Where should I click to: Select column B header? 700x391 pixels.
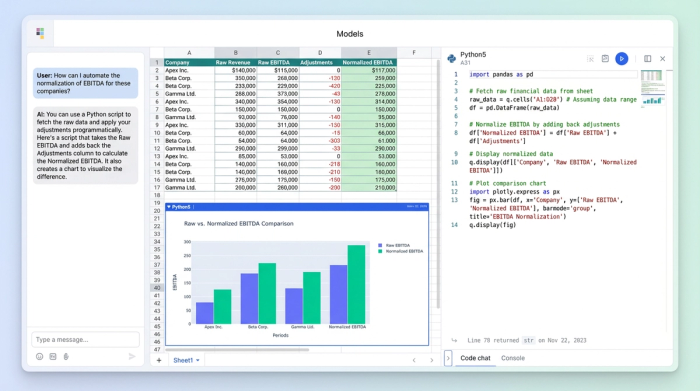[x=235, y=53]
